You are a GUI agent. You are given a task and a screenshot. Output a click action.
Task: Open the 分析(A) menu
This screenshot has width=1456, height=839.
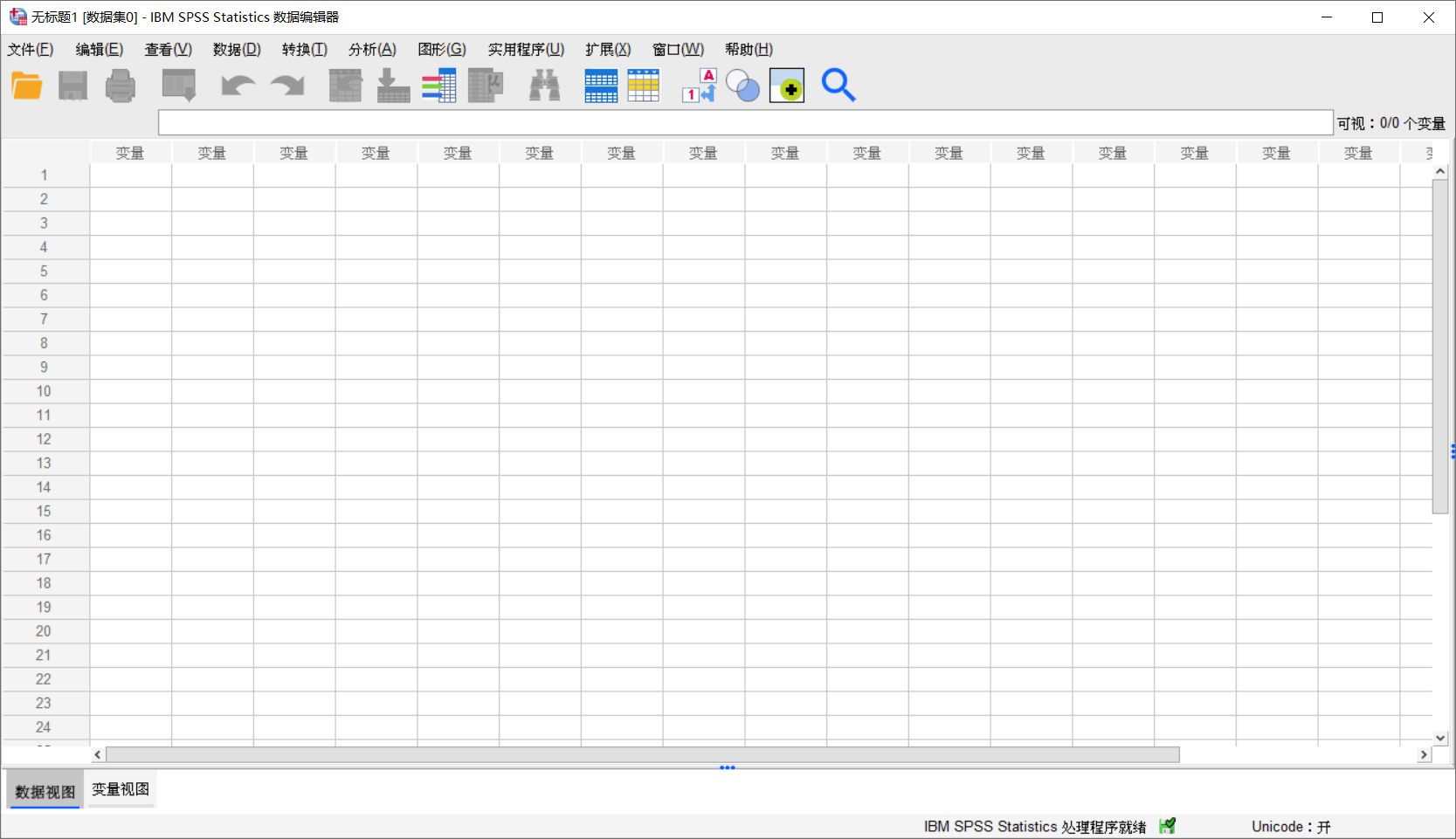[372, 50]
